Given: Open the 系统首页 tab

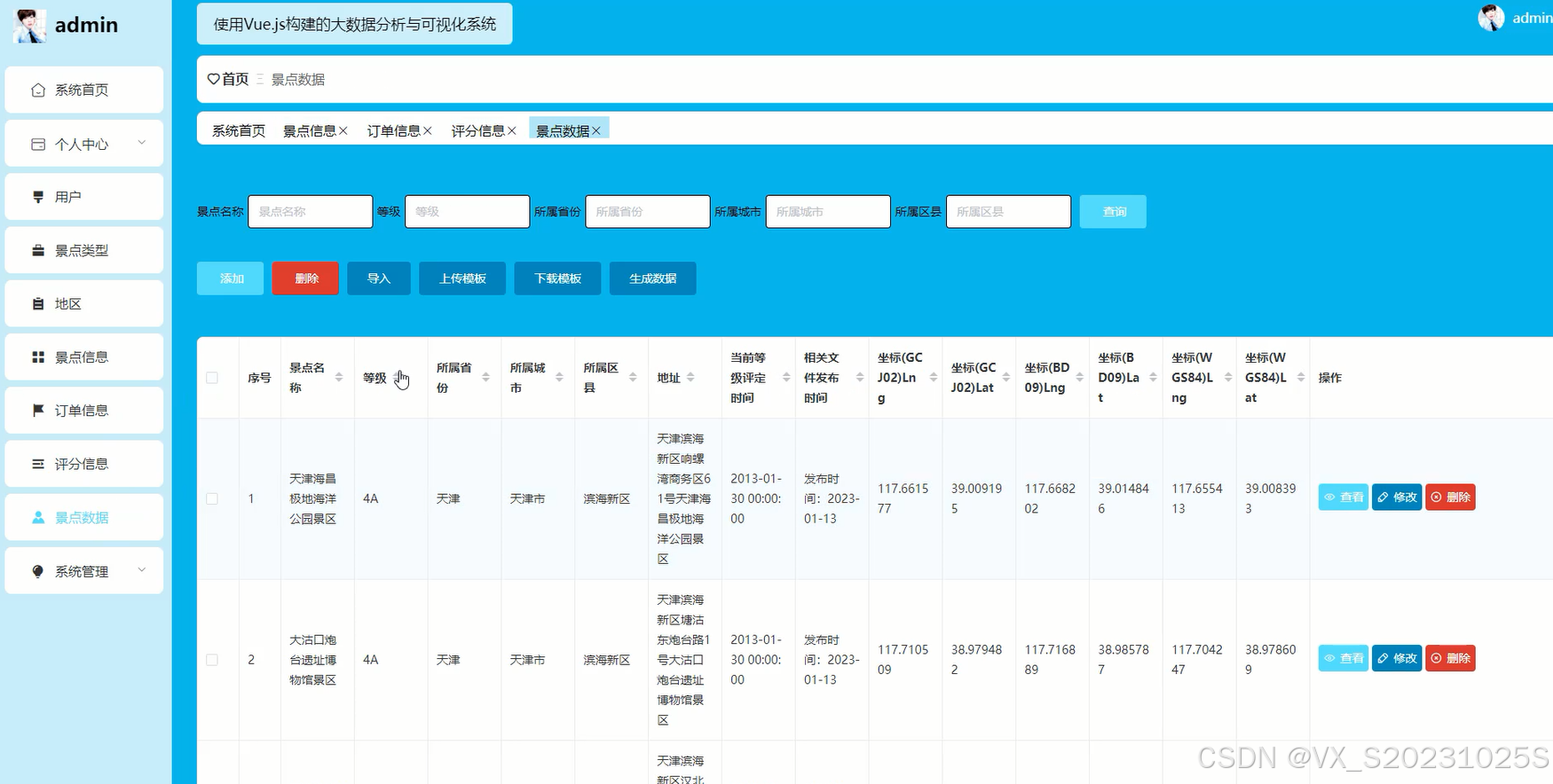Looking at the screenshot, I should click(x=239, y=130).
